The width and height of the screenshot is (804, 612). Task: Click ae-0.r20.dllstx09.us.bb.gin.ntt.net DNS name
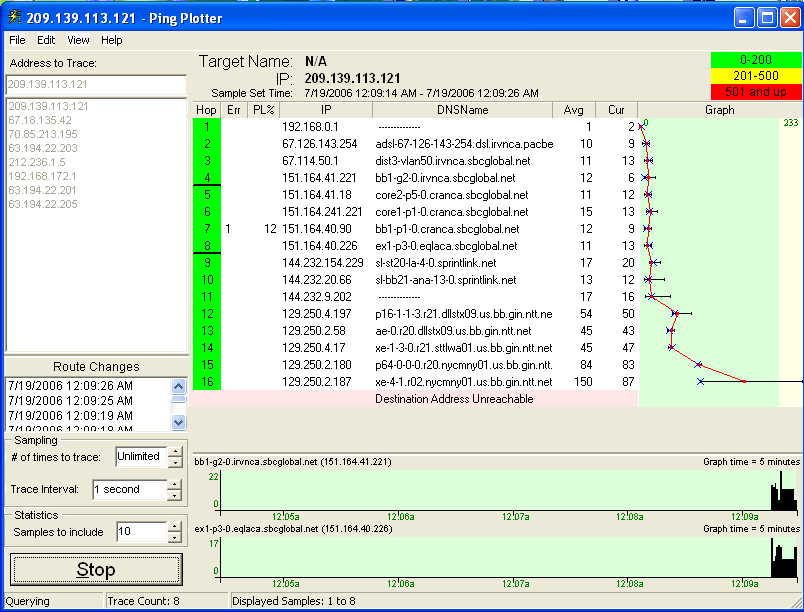click(453, 331)
